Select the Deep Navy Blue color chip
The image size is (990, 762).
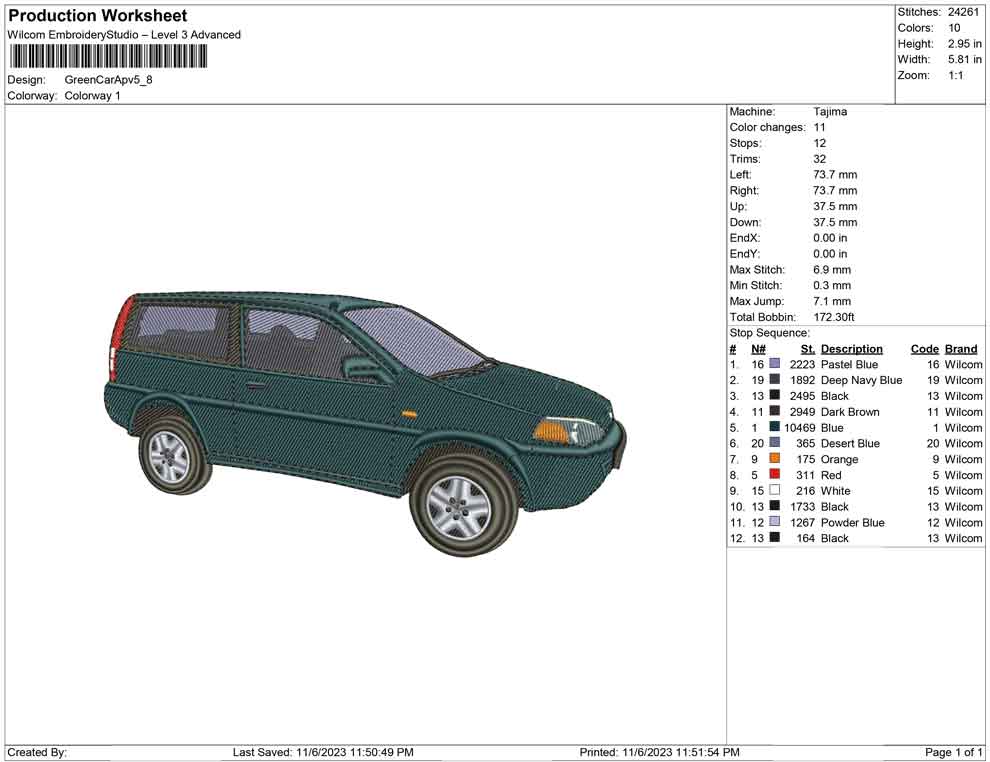click(x=775, y=380)
